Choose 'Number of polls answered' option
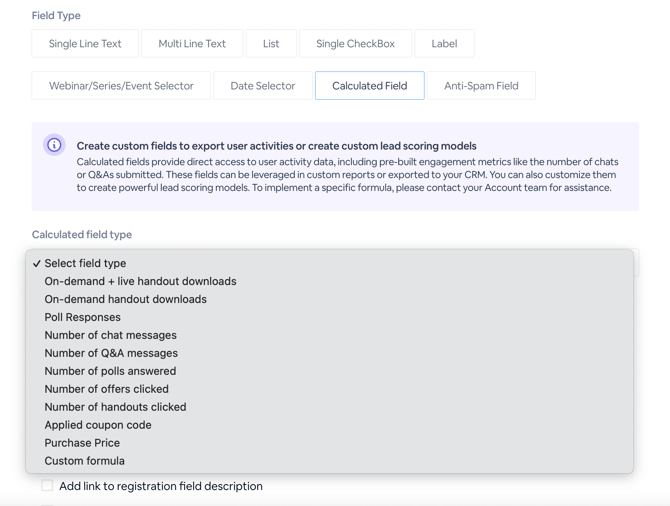The image size is (670, 506). [x=110, y=371]
